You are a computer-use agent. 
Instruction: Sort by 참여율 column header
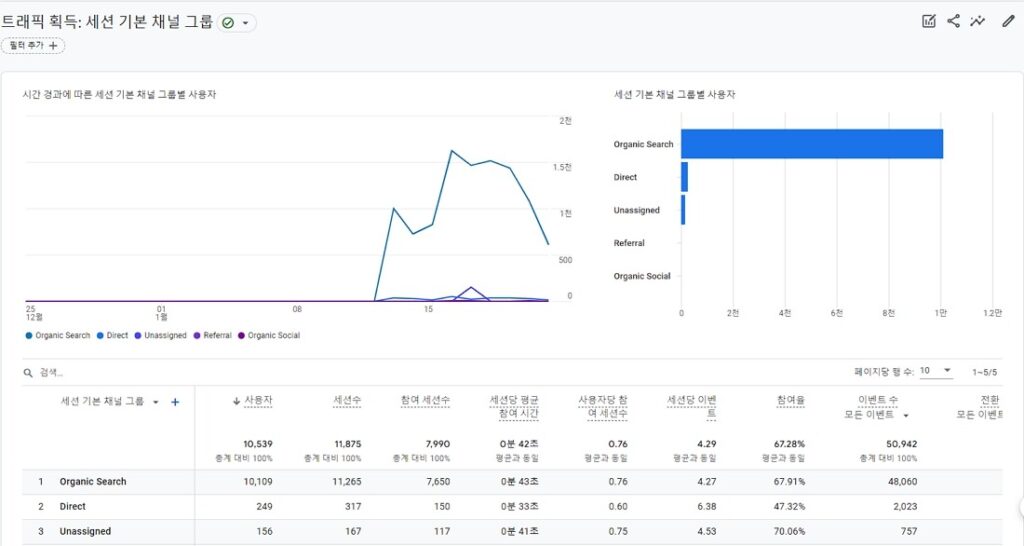click(x=791, y=400)
